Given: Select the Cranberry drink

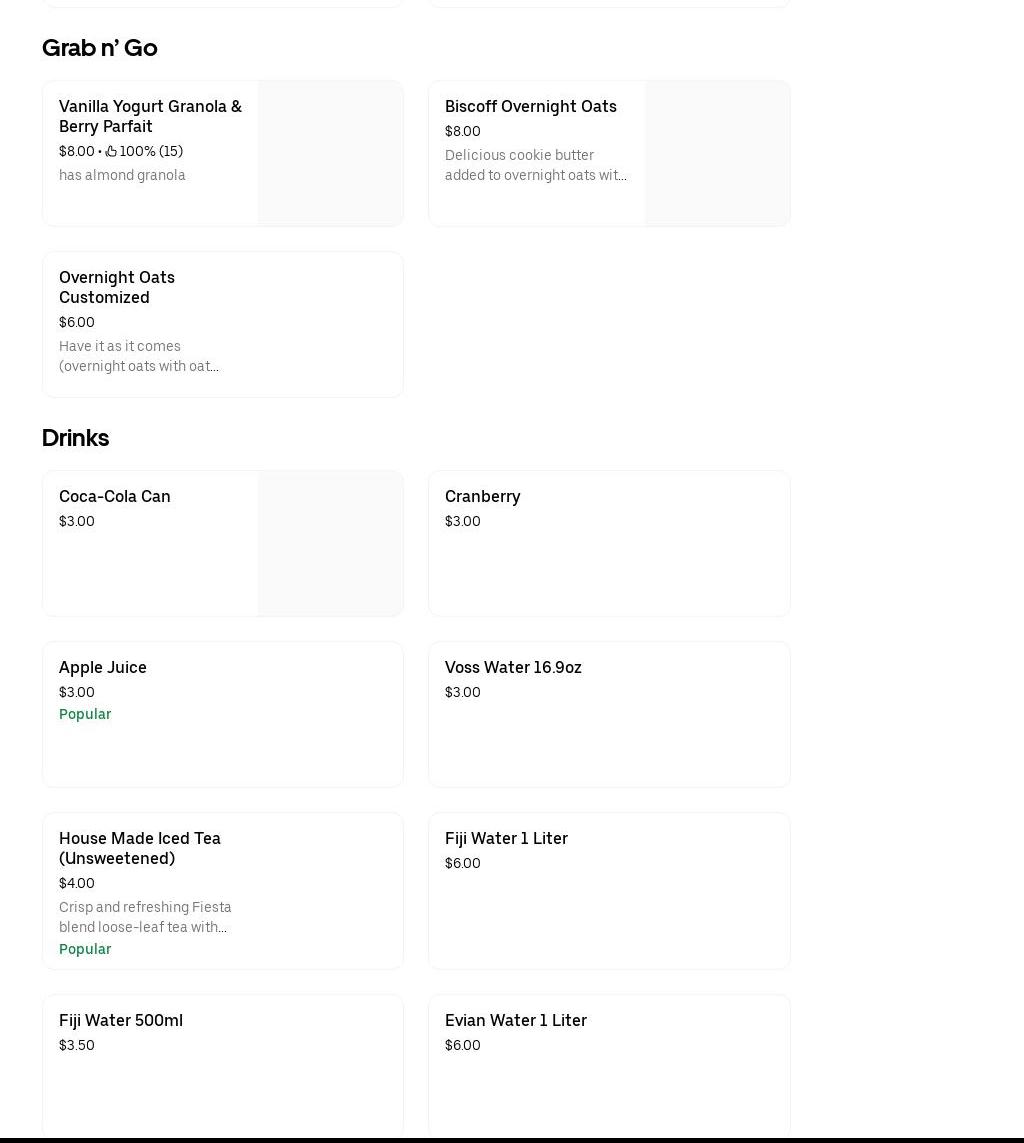Looking at the screenshot, I should 483,496.
